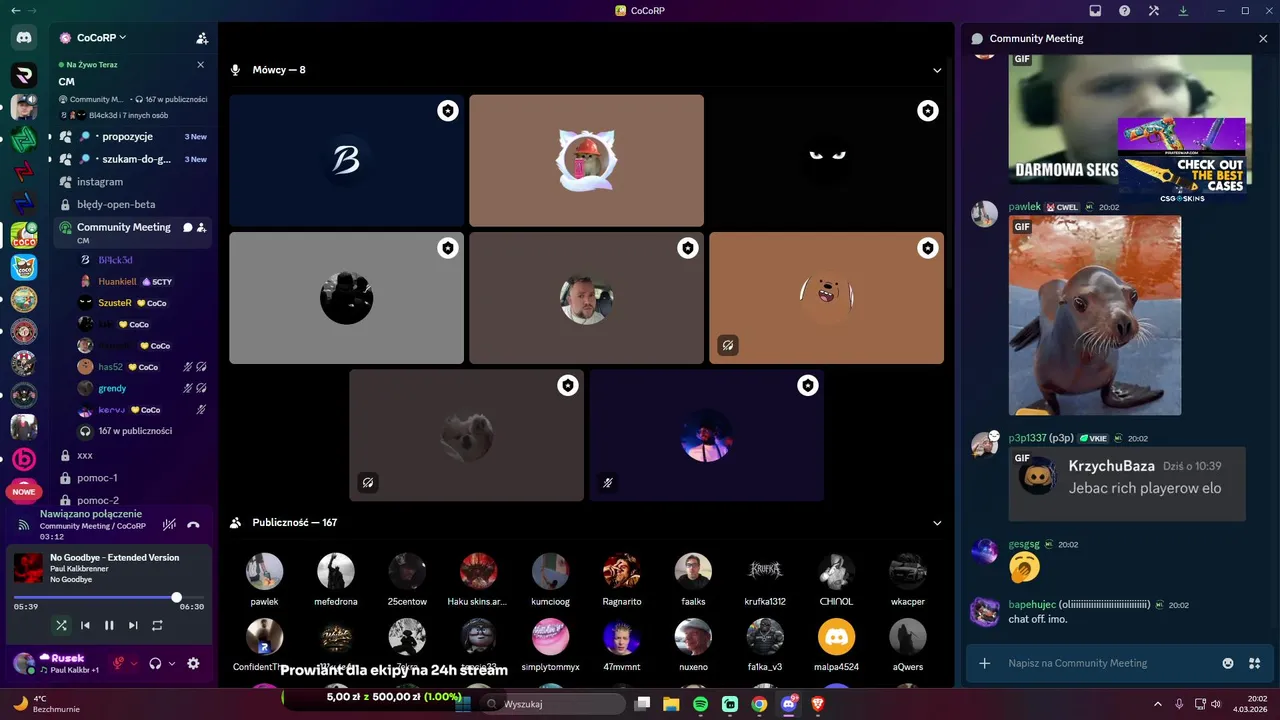
Task: Show hidden system tray icons chevron
Action: [x=1158, y=704]
